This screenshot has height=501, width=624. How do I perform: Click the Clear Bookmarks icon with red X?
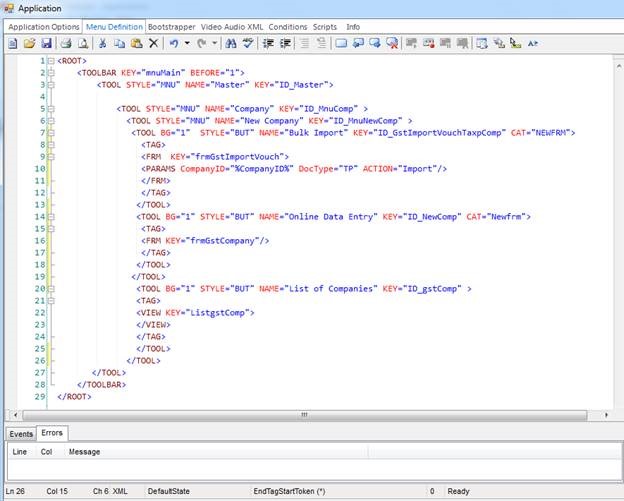pos(392,43)
